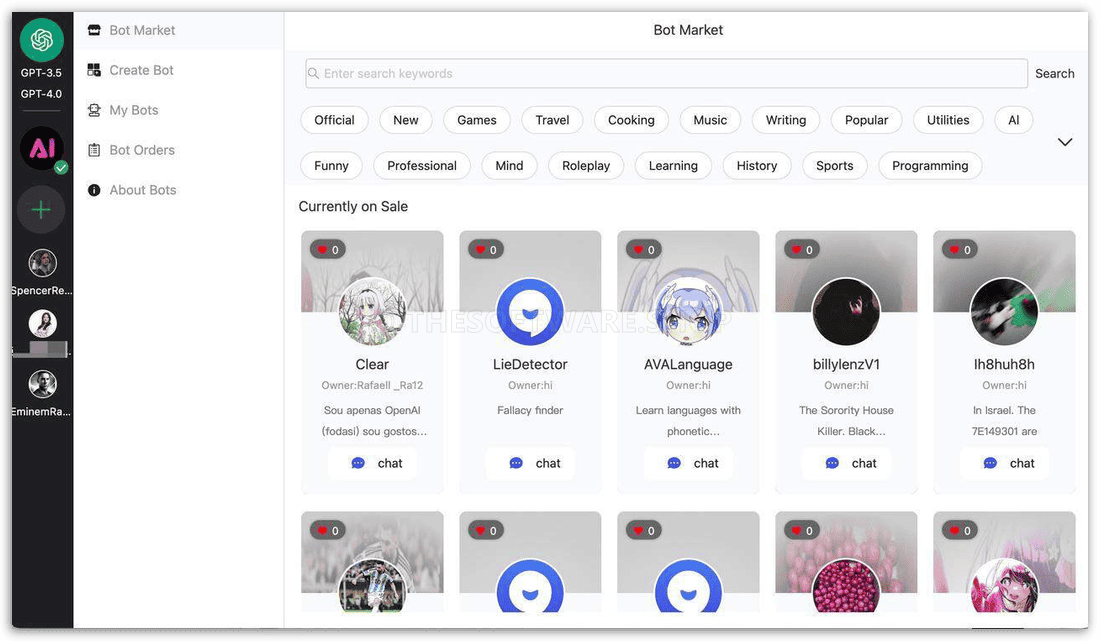Open Bot Market menu item
The image size is (1100, 641).
point(178,30)
